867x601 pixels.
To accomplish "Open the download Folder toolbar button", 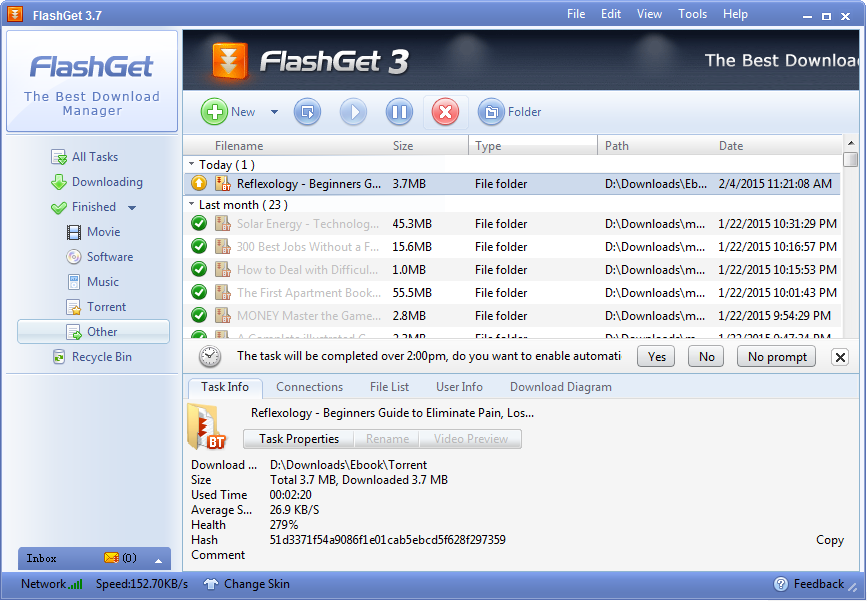I will [510, 112].
